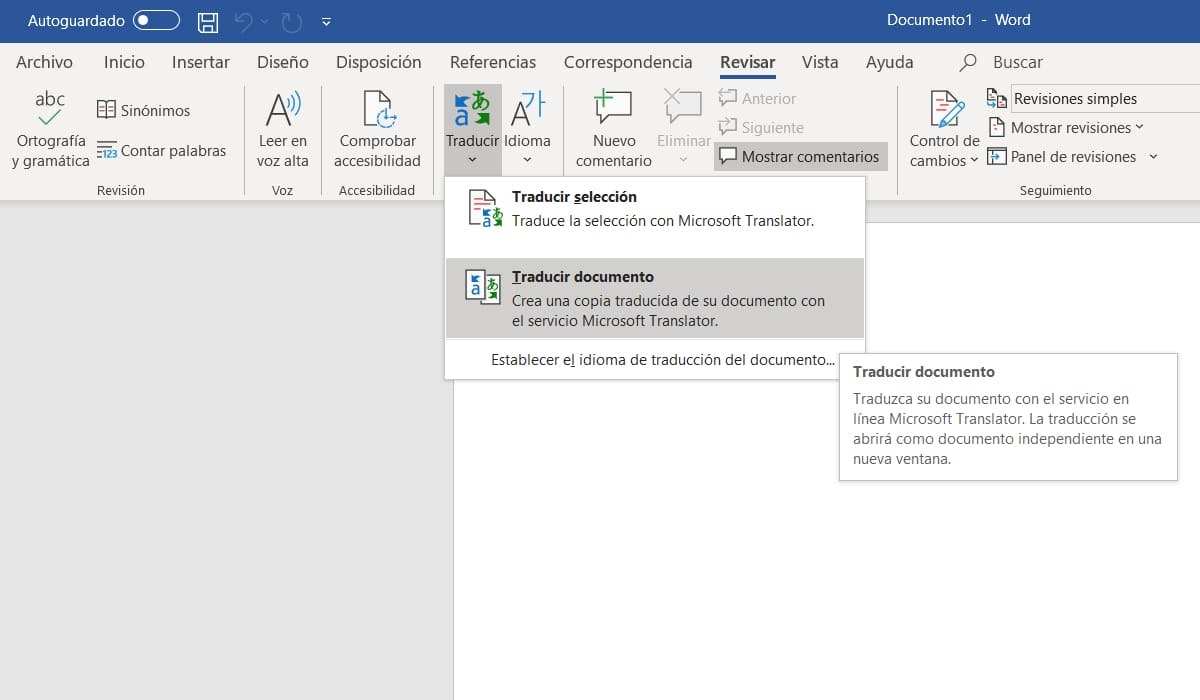Open the Revisiones simples combo box
The height and width of the screenshot is (700, 1200).
coord(1104,99)
